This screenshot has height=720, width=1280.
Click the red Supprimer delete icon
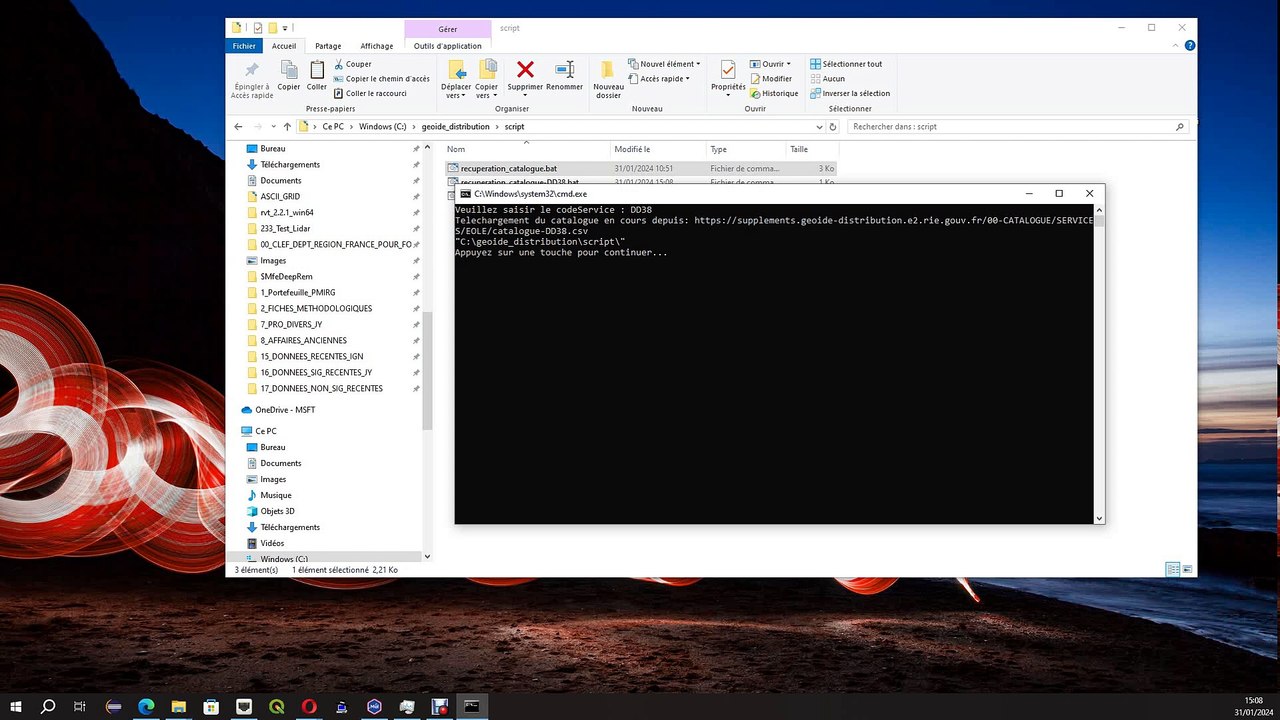525,69
